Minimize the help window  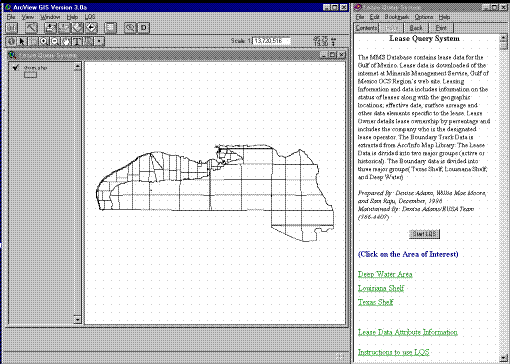coord(487,7)
